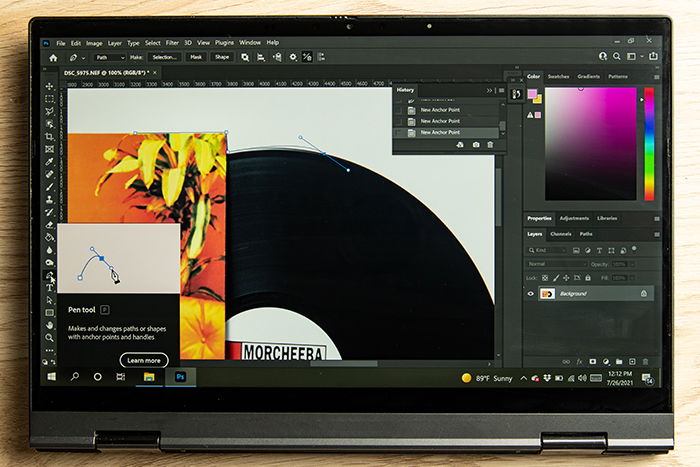Switch to the Channels tab
700x467 pixels.
pyautogui.click(x=561, y=234)
